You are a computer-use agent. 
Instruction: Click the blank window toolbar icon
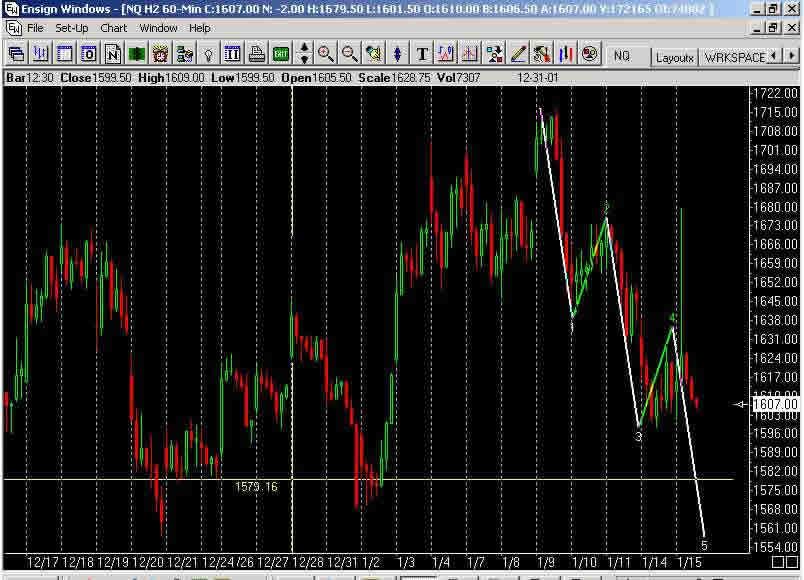pyautogui.click(x=65, y=54)
